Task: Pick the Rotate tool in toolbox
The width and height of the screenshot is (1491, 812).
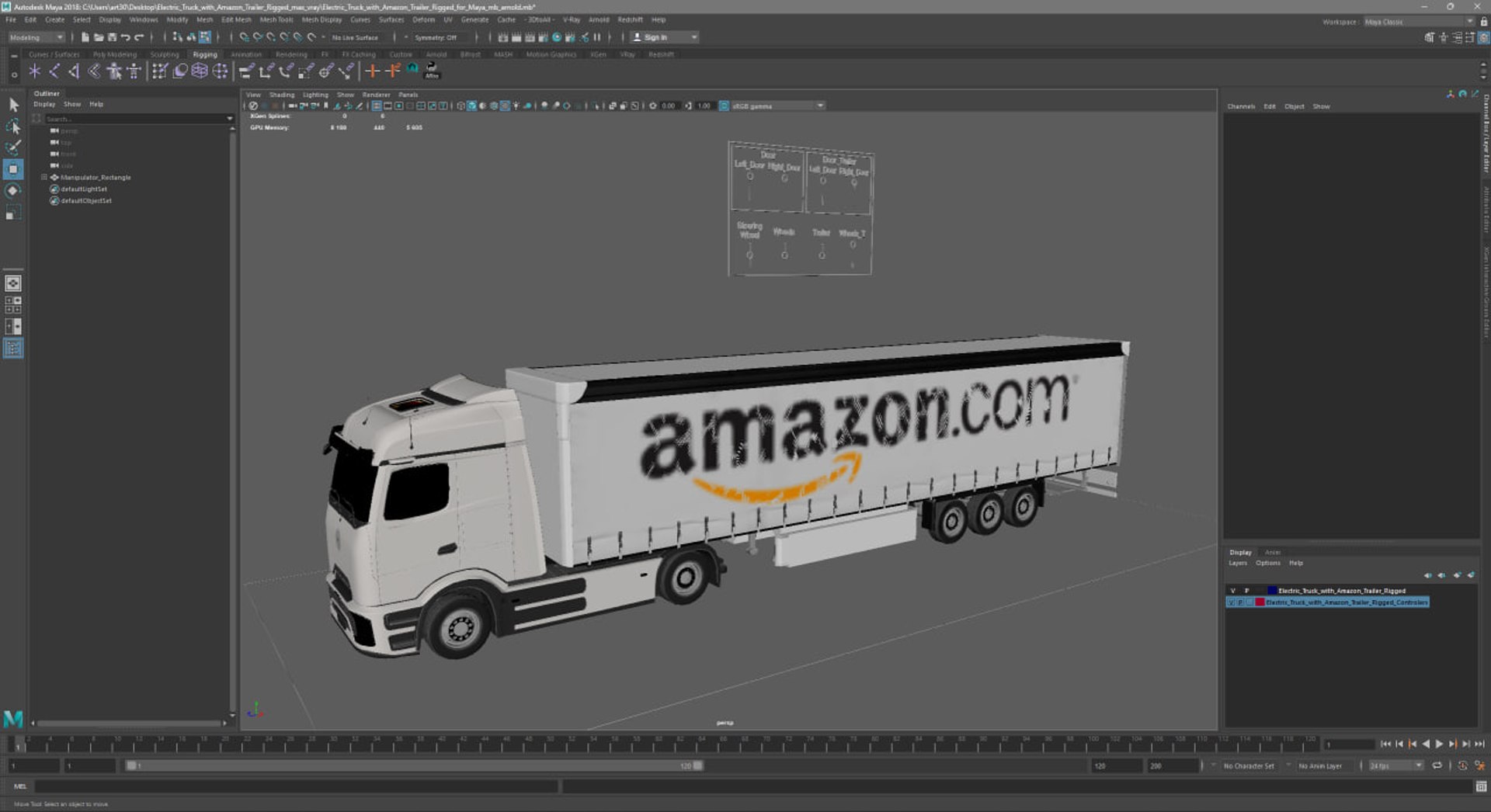Action: pos(13,191)
